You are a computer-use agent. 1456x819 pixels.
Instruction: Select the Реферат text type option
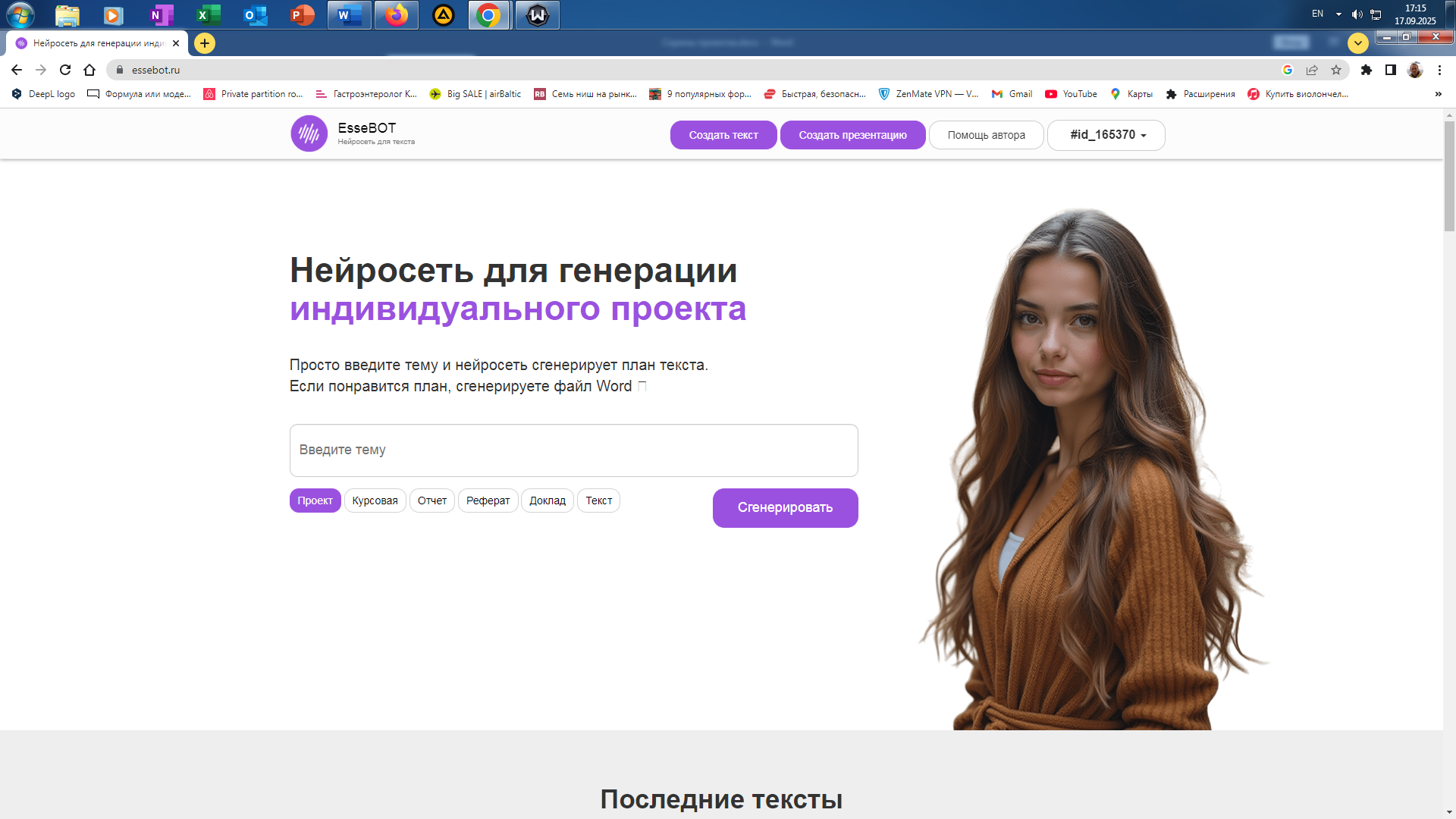tap(488, 500)
